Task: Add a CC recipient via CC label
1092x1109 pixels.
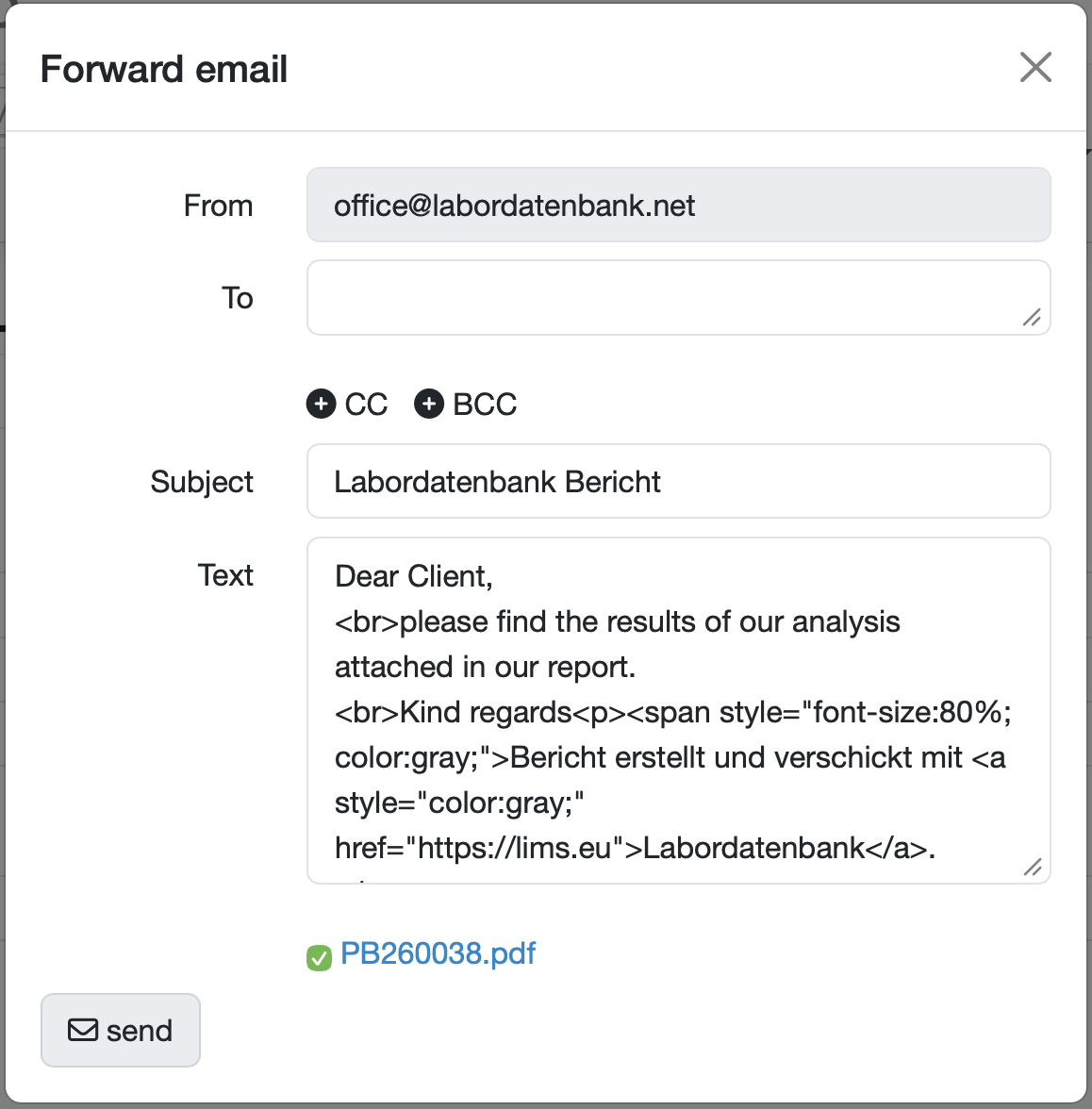Action: pyautogui.click(x=366, y=404)
